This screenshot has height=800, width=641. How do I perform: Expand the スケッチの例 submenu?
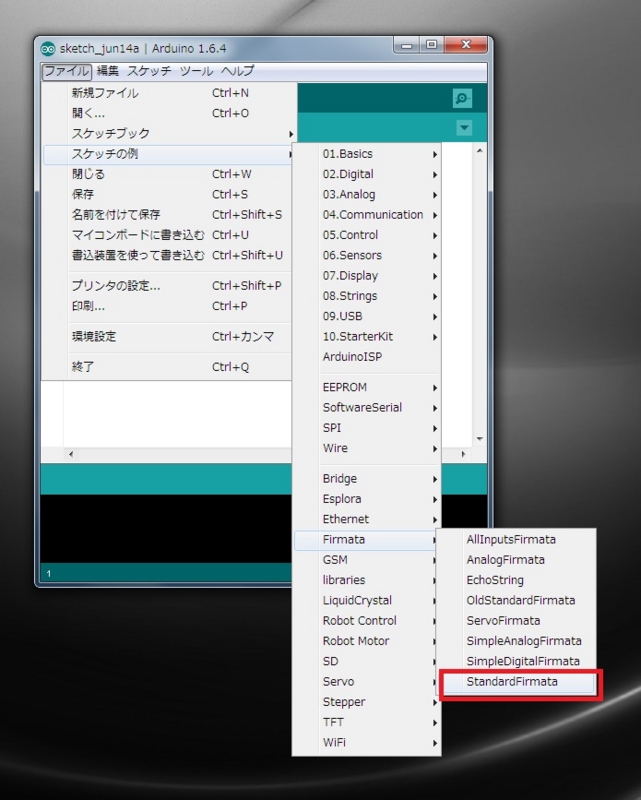pyautogui.click(x=168, y=154)
